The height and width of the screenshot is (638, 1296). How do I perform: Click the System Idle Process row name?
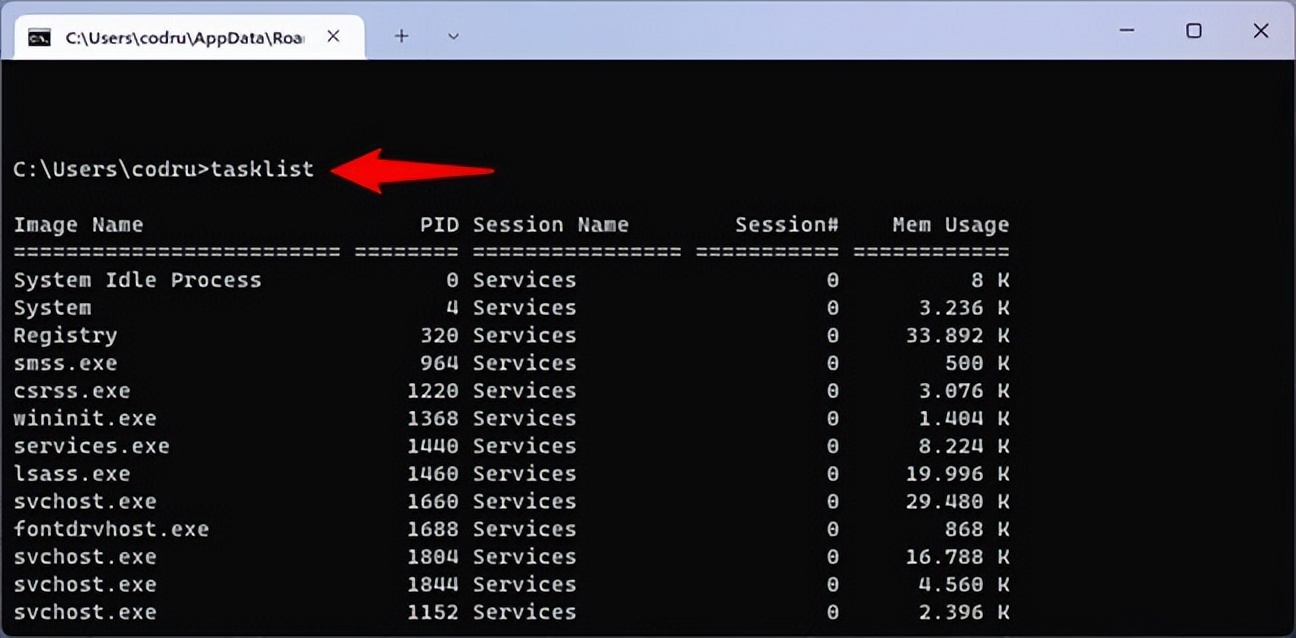point(137,280)
